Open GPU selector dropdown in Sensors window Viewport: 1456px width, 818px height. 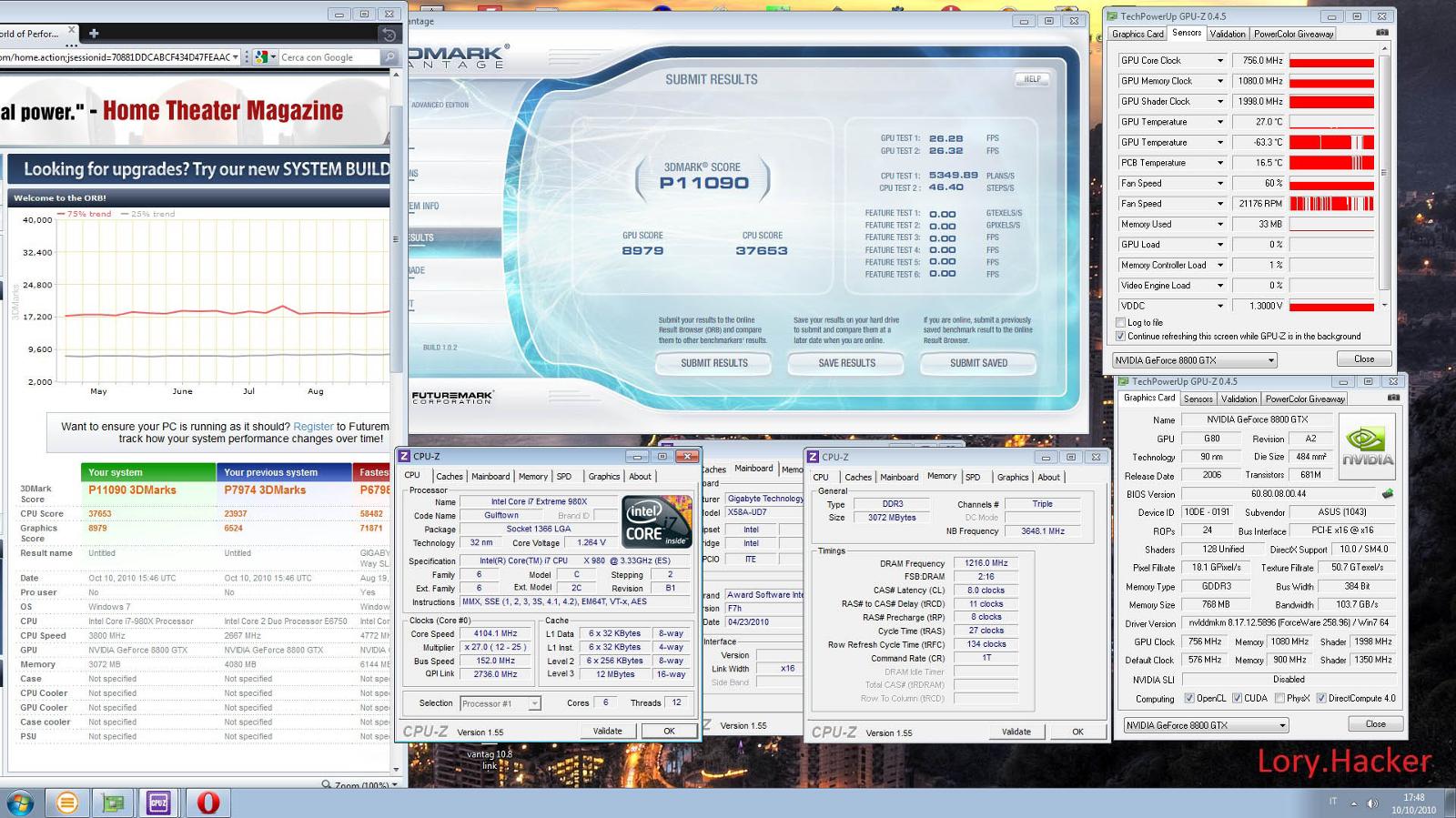(x=1271, y=360)
